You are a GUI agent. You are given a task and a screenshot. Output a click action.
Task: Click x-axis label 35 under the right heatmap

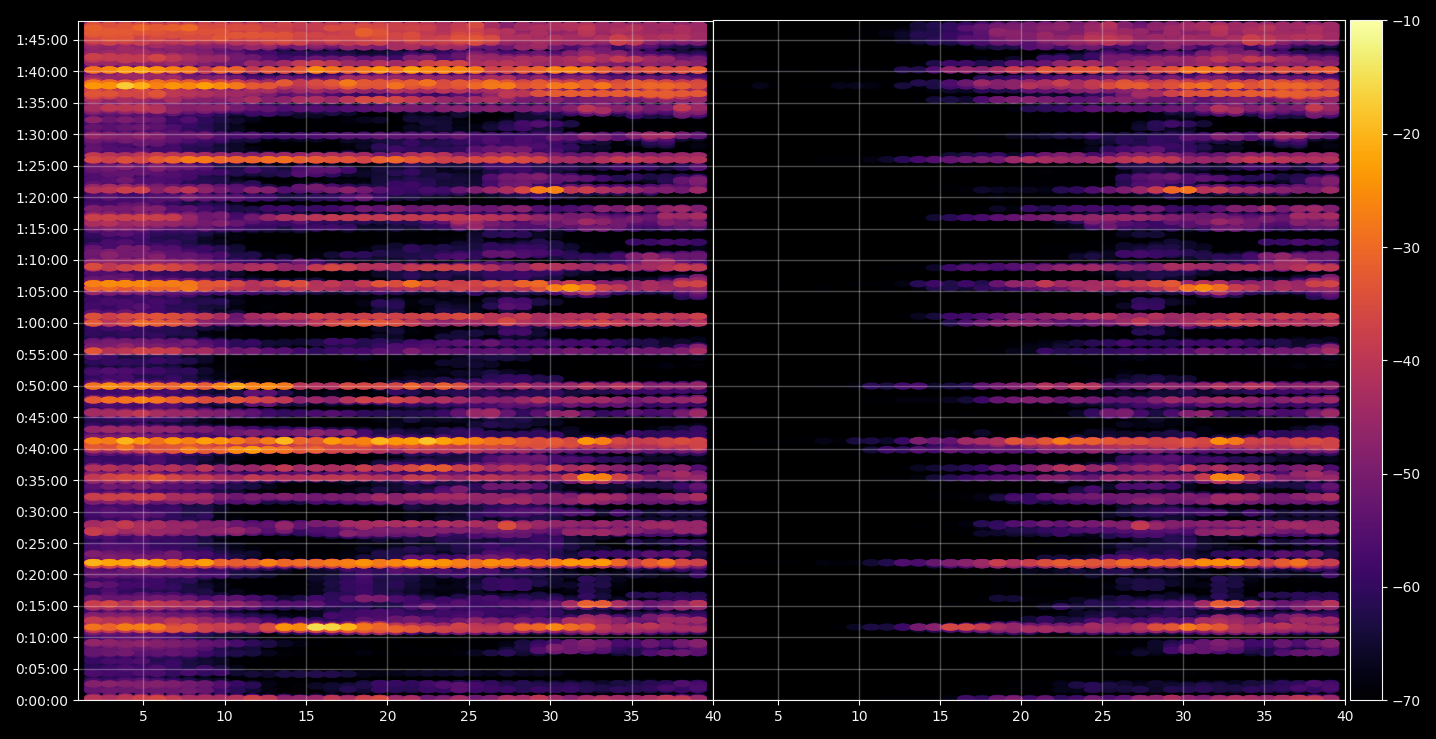click(1264, 716)
